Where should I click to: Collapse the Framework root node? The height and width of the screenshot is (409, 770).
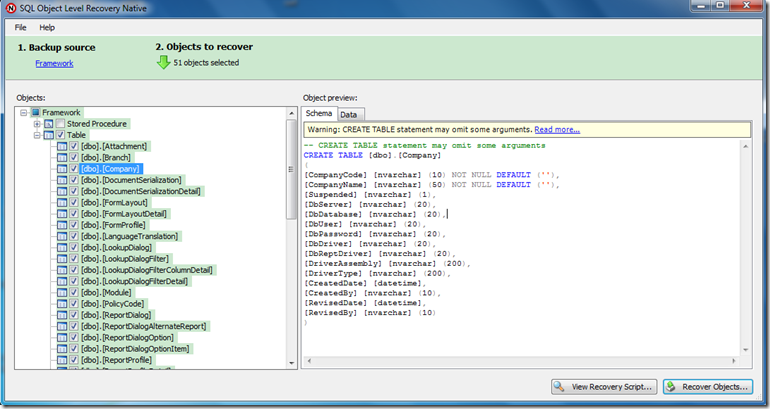pyautogui.click(x=24, y=112)
